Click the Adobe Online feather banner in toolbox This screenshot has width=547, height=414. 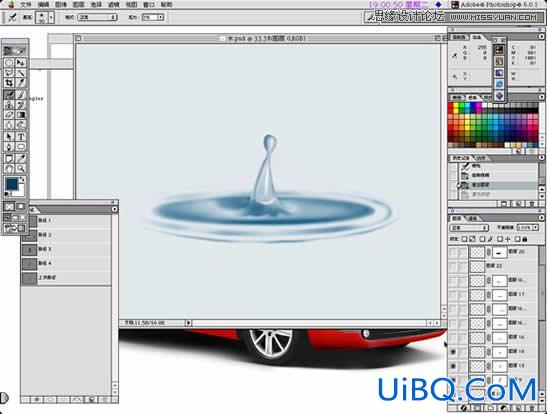(x=15, y=51)
